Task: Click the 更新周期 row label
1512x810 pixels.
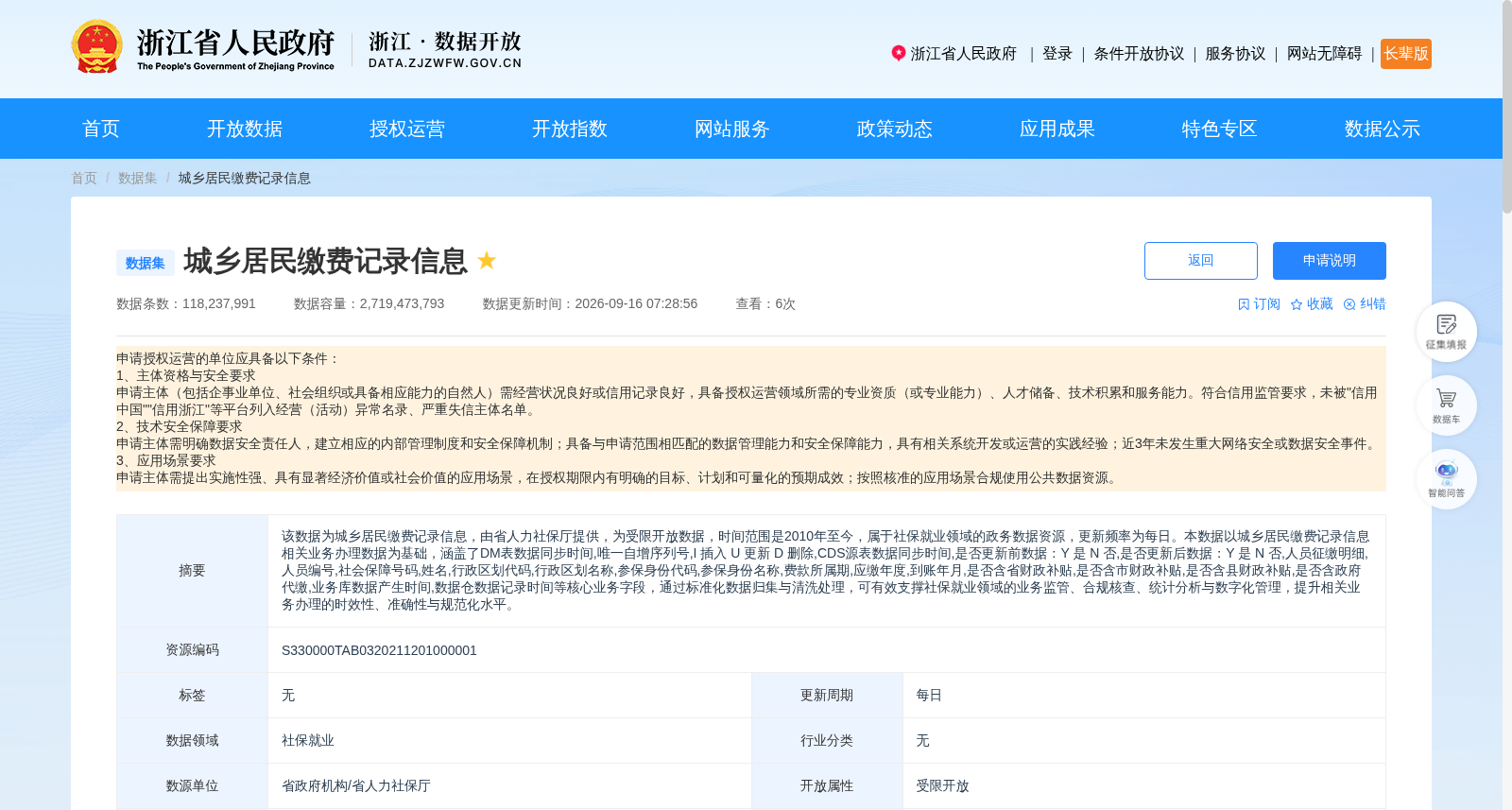Action: coord(827,696)
